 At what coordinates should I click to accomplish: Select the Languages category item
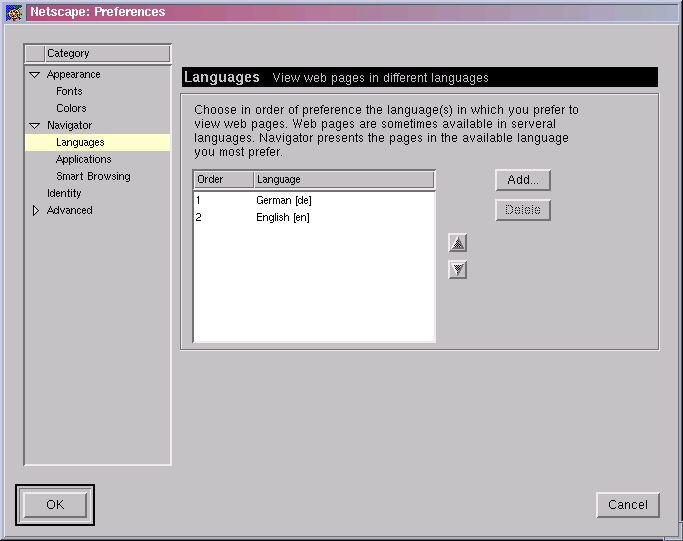tap(80, 142)
